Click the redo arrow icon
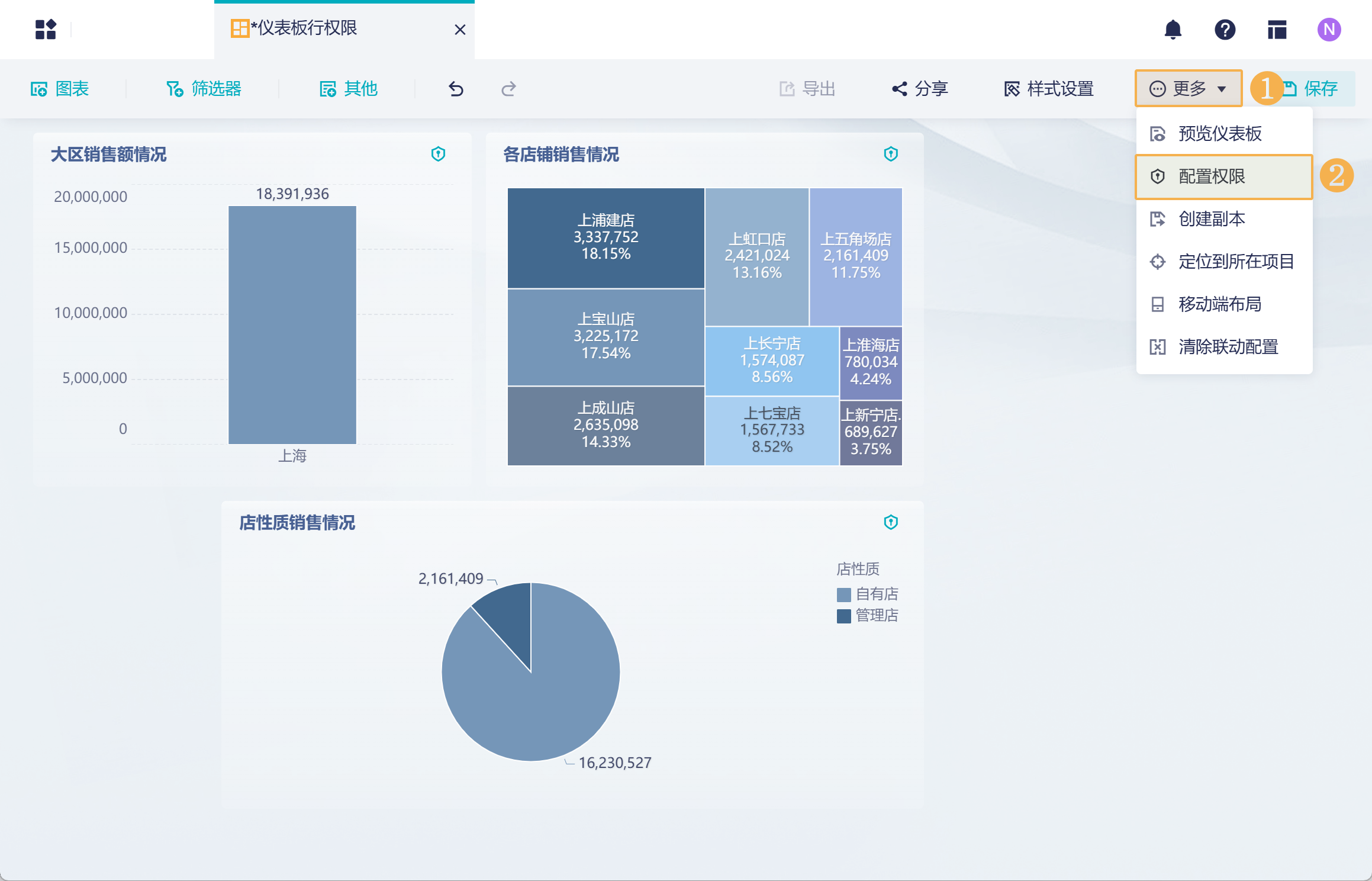This screenshot has height=881, width=1372. click(x=508, y=89)
